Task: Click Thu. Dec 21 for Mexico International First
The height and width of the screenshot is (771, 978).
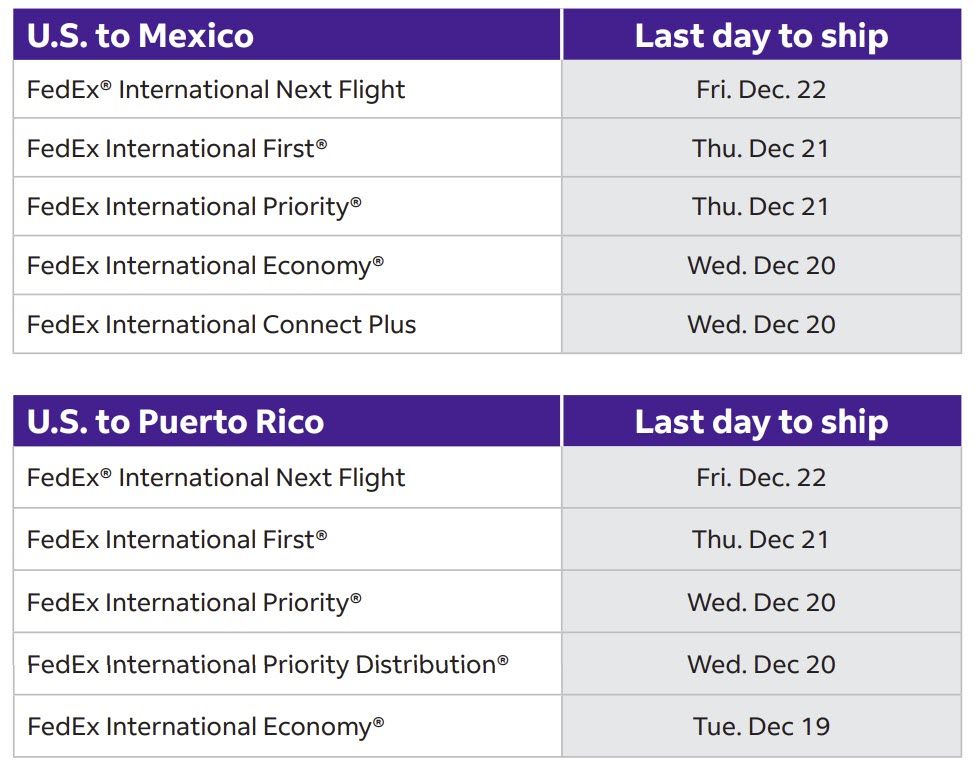Action: (761, 149)
